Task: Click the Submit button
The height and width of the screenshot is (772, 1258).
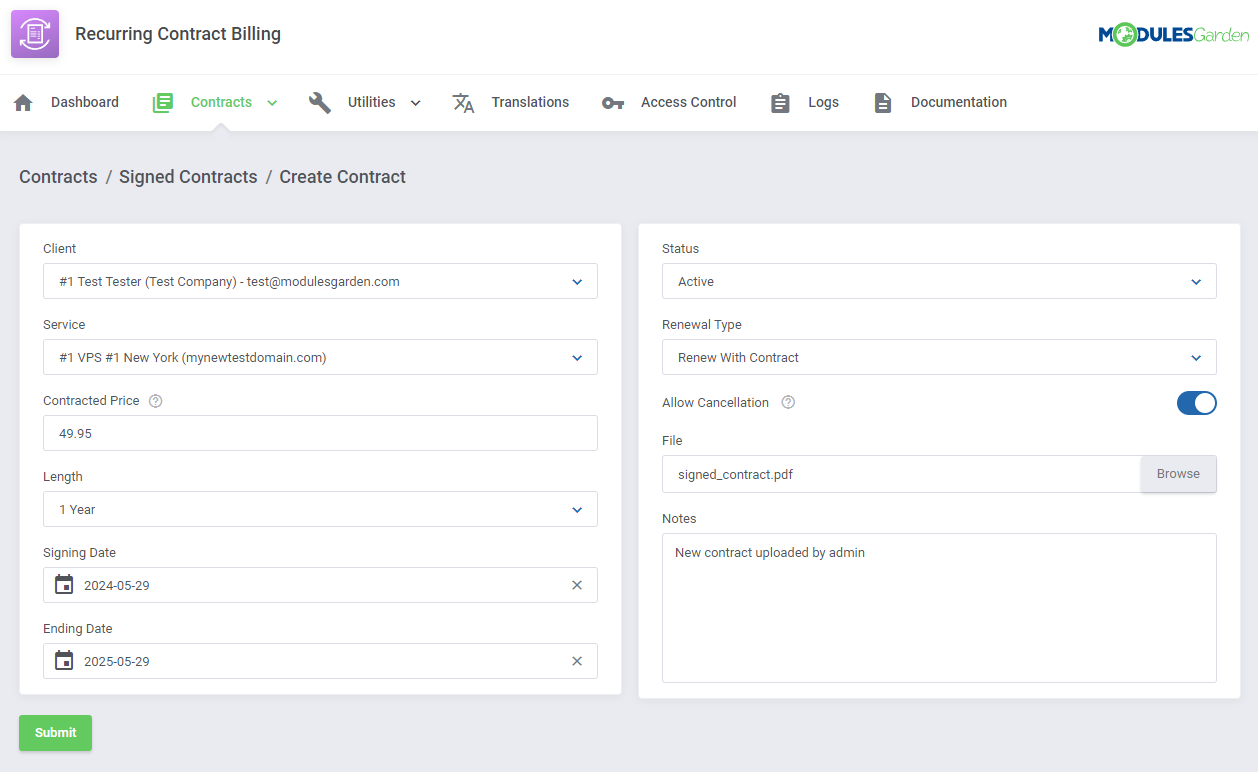Action: (55, 732)
